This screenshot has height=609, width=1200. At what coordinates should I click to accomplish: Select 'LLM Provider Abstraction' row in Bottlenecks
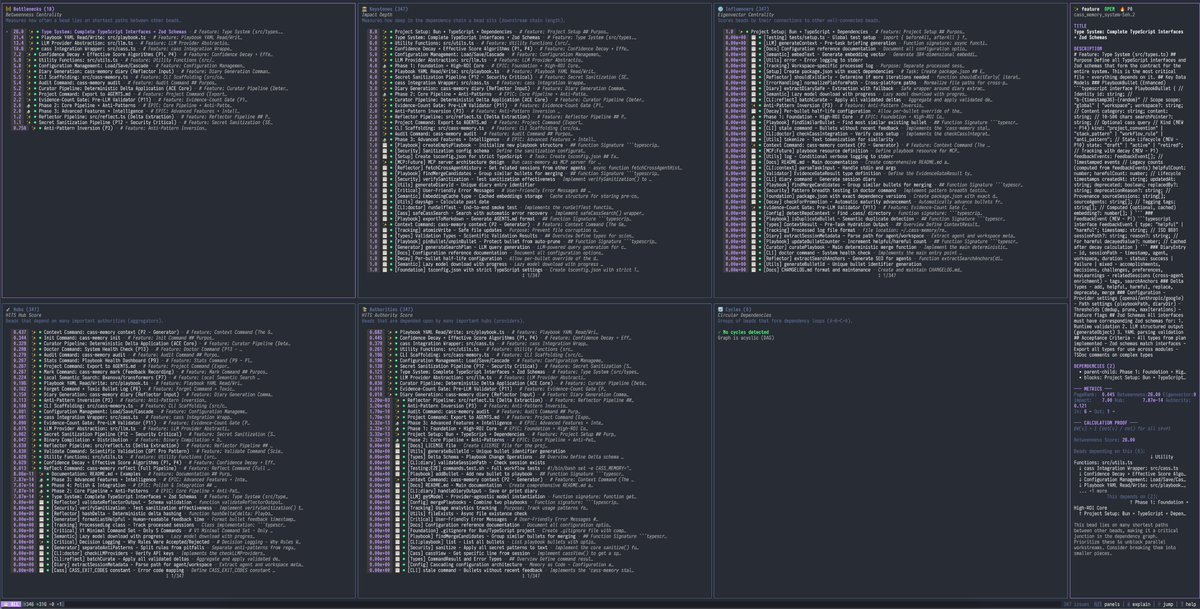click(120, 43)
